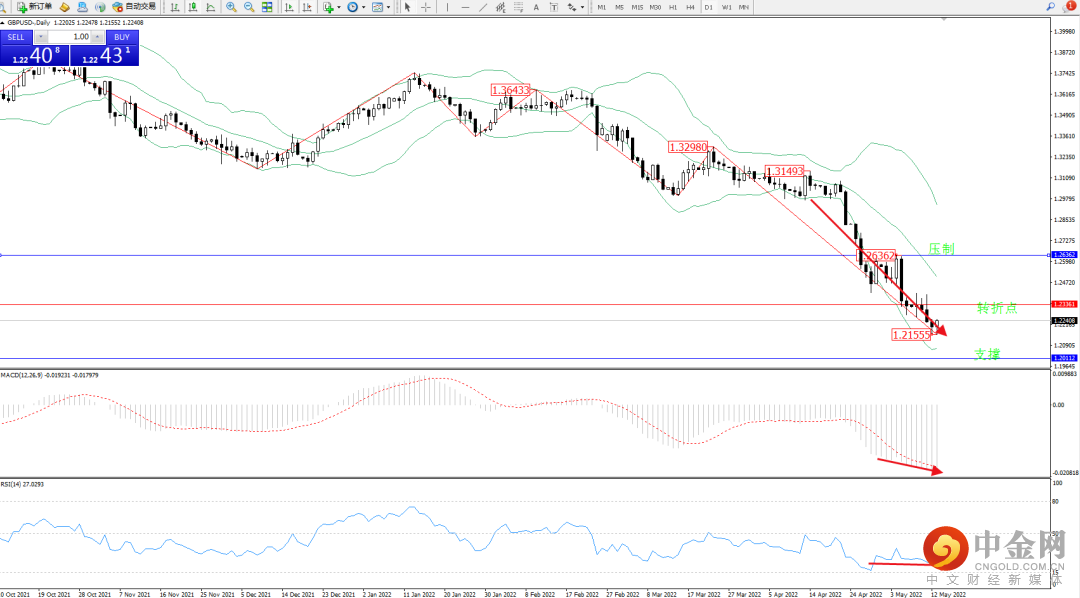This screenshot has height=598, width=1080.
Task: Select the equidistant channel tool
Action: click(501, 7)
